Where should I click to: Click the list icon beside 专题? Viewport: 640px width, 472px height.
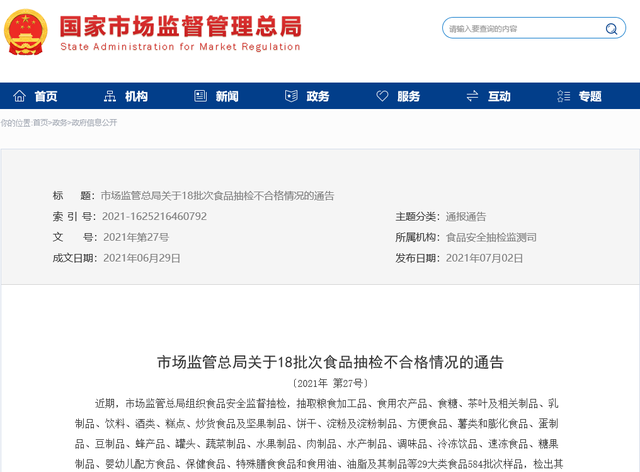pyautogui.click(x=564, y=96)
